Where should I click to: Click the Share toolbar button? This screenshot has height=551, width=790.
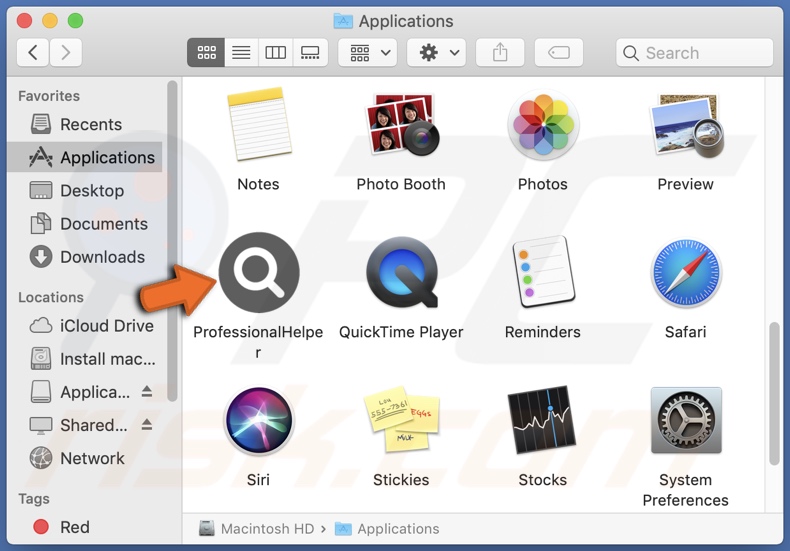500,52
